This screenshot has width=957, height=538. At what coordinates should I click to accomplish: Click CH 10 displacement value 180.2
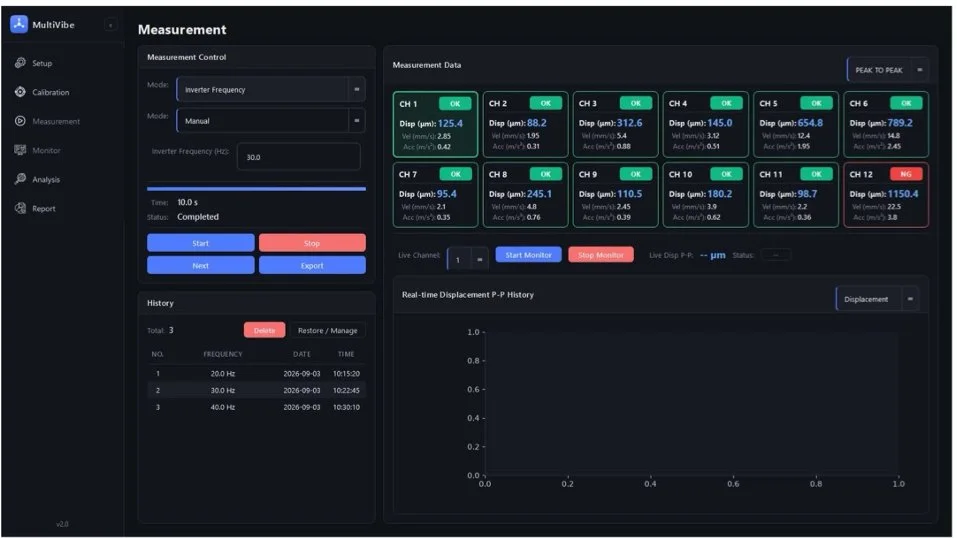coord(720,194)
